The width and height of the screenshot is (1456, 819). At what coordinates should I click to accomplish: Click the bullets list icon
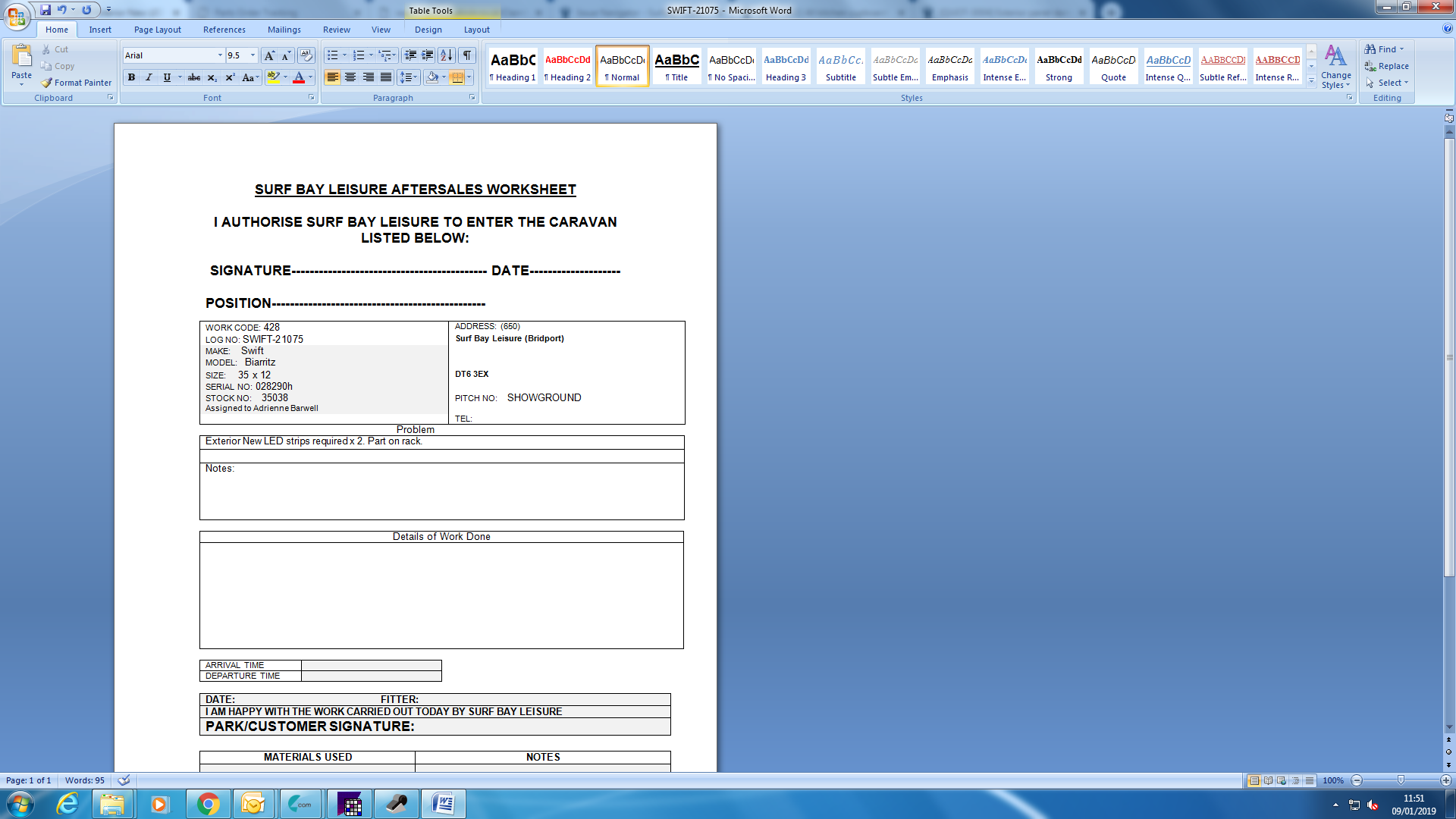[331, 55]
